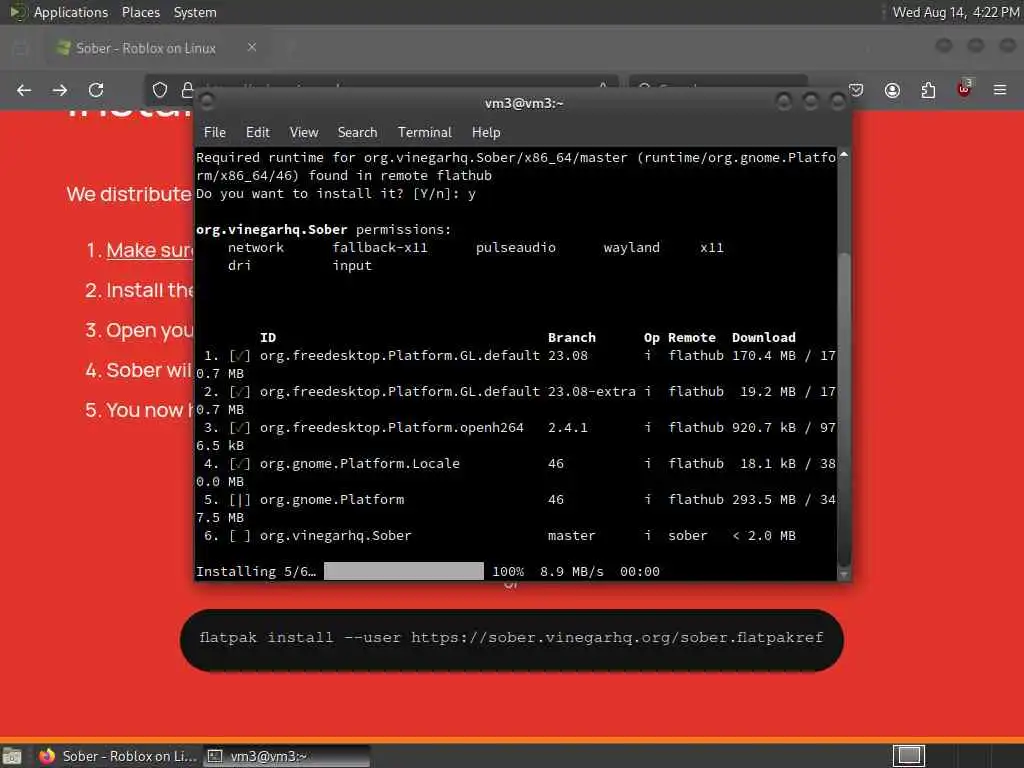Viewport: 1024px width, 768px height.
Task: Open the Applications panel menu
Action: click(x=71, y=12)
